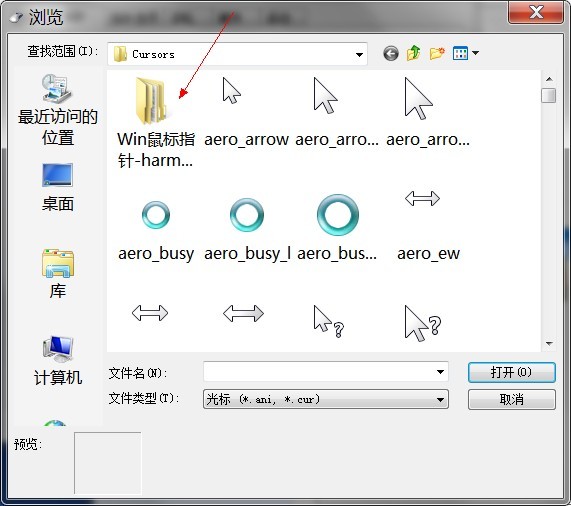Create a new folder
571x506 pixels.
[437, 54]
